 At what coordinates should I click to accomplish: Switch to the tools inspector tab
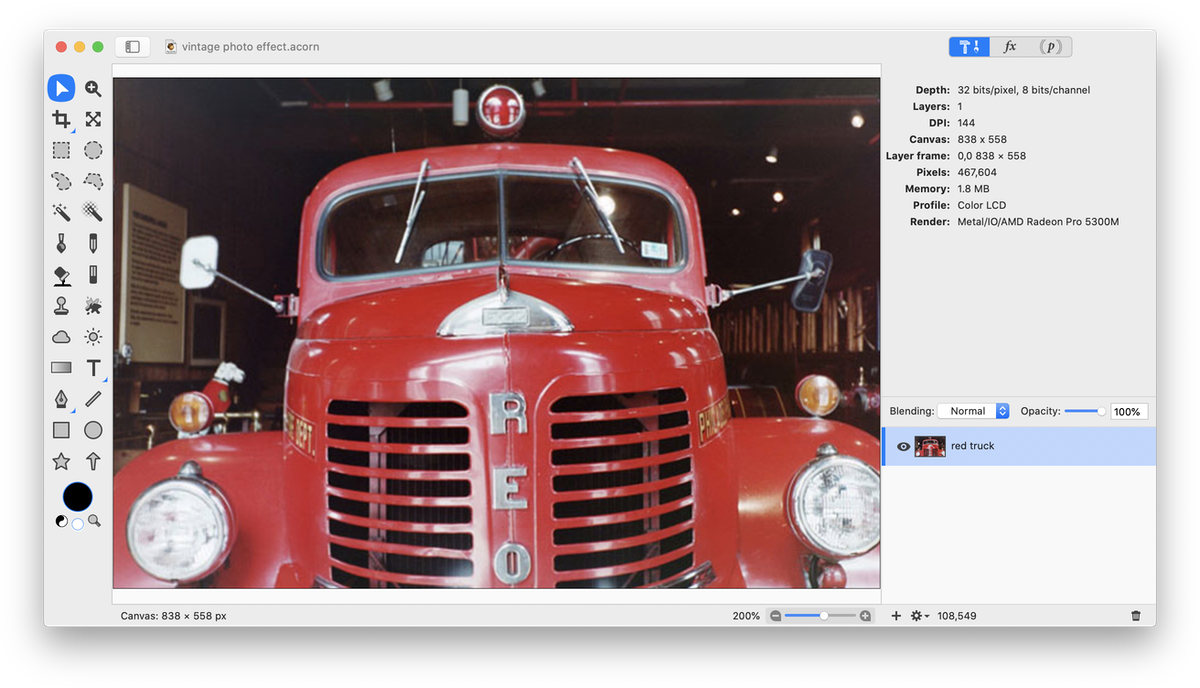[x=969, y=46]
